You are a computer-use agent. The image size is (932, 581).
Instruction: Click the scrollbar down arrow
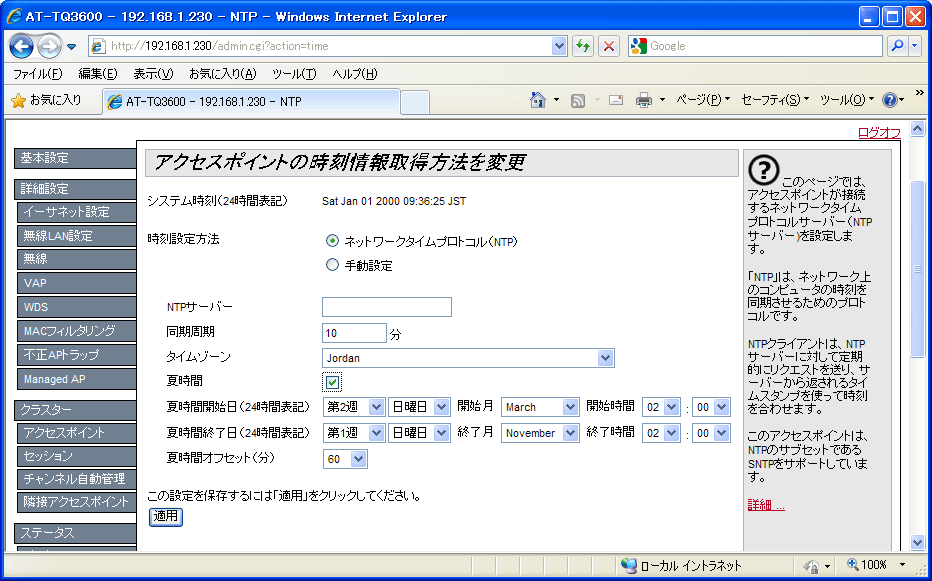(918, 542)
